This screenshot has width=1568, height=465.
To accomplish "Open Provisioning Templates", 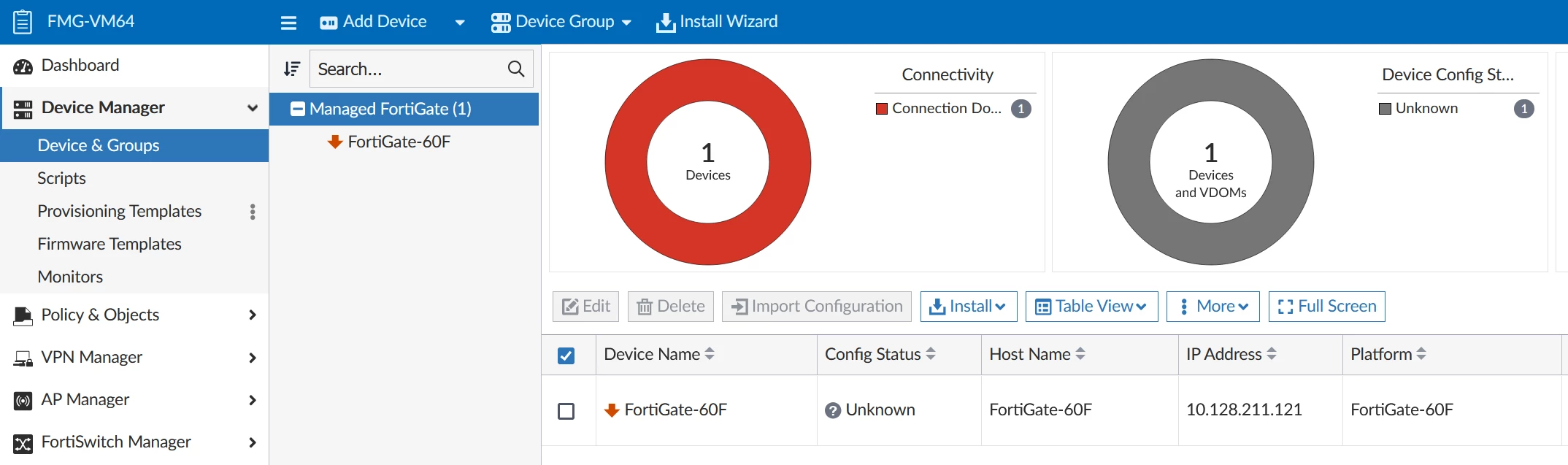I will (120, 211).
